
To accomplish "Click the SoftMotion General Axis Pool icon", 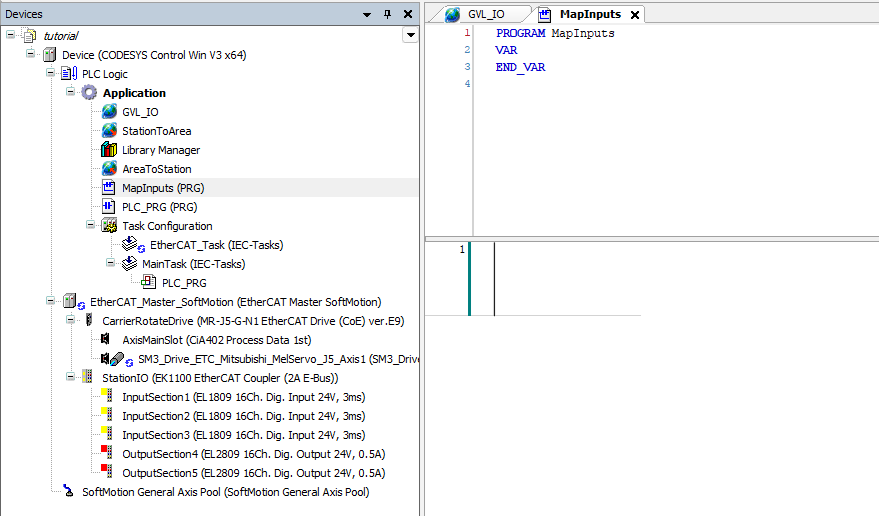I will pos(68,491).
